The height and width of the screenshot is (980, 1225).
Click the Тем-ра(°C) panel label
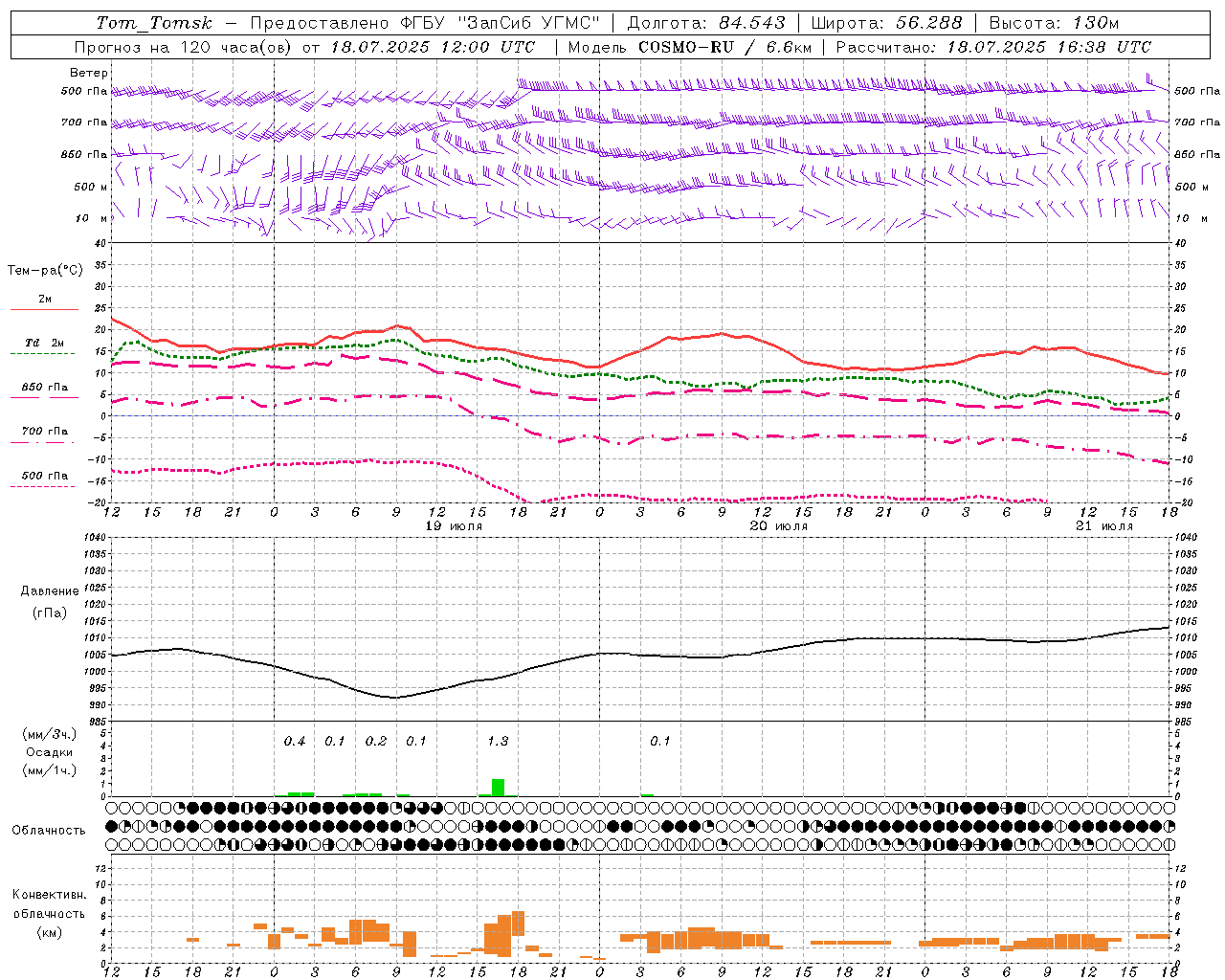pos(45,271)
